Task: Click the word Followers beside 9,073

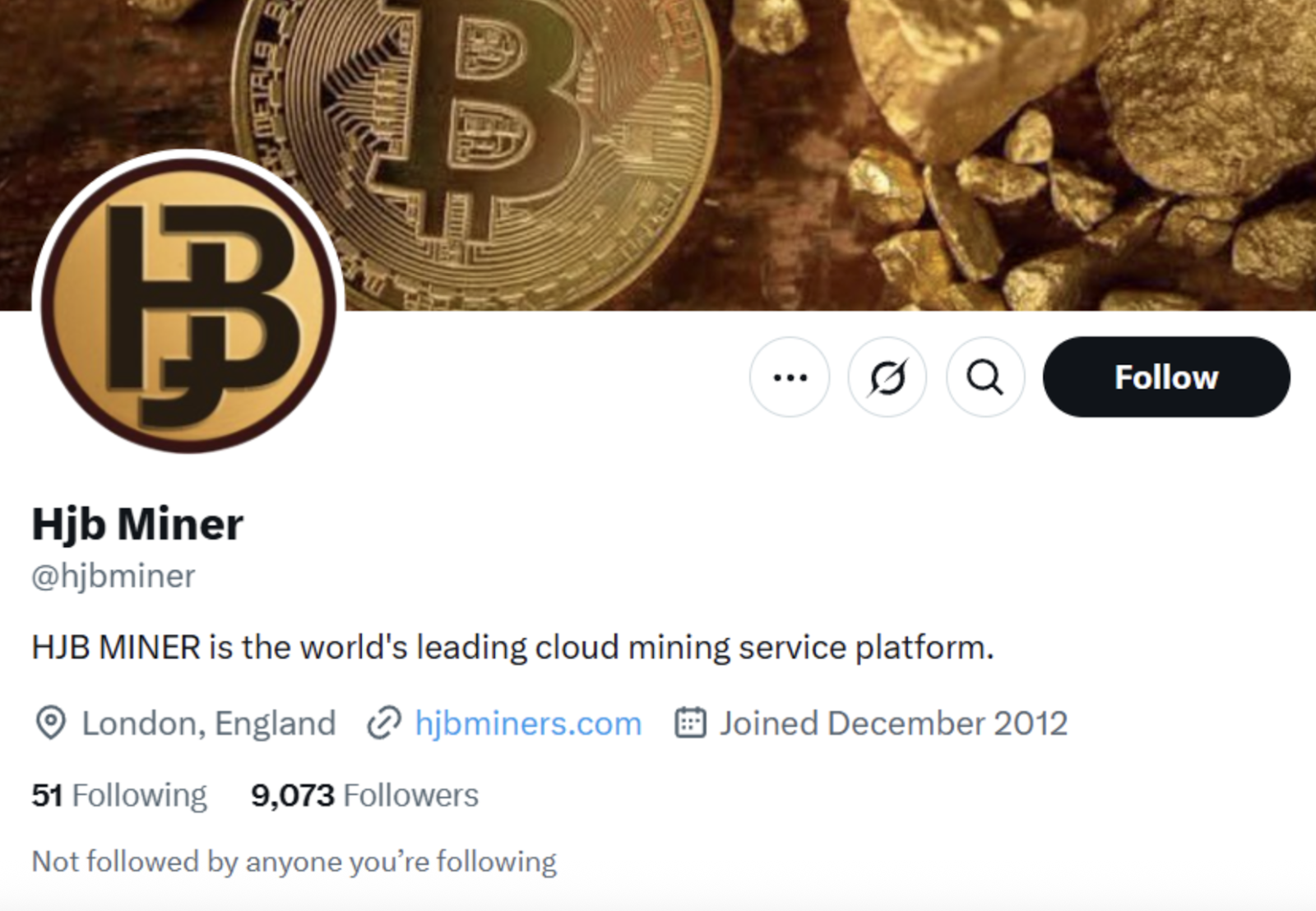Action: pos(410,795)
